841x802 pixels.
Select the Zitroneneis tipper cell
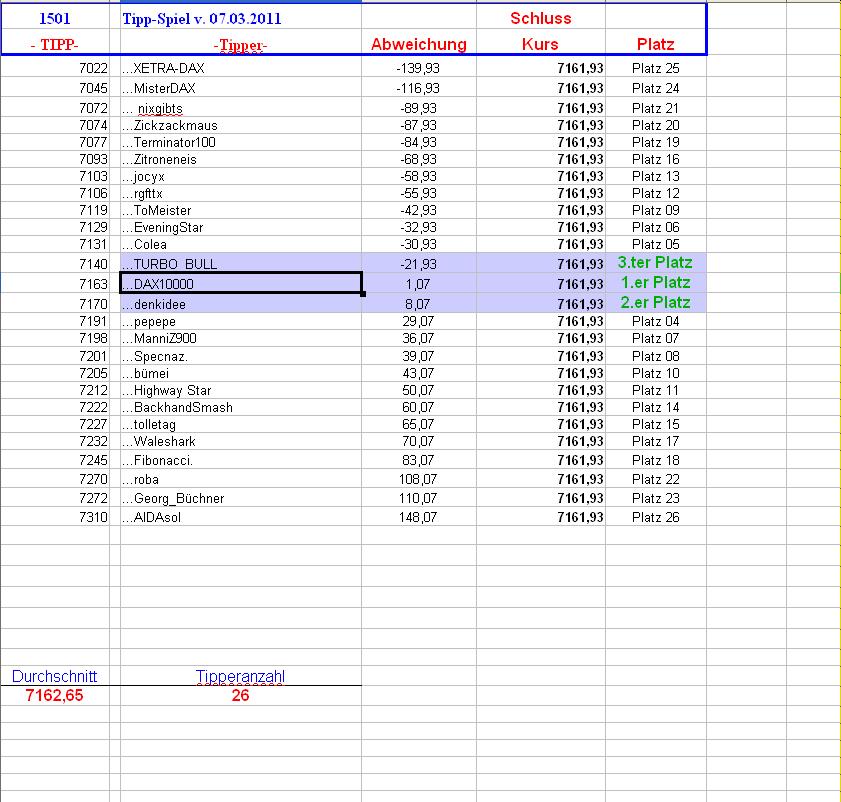coord(241,159)
